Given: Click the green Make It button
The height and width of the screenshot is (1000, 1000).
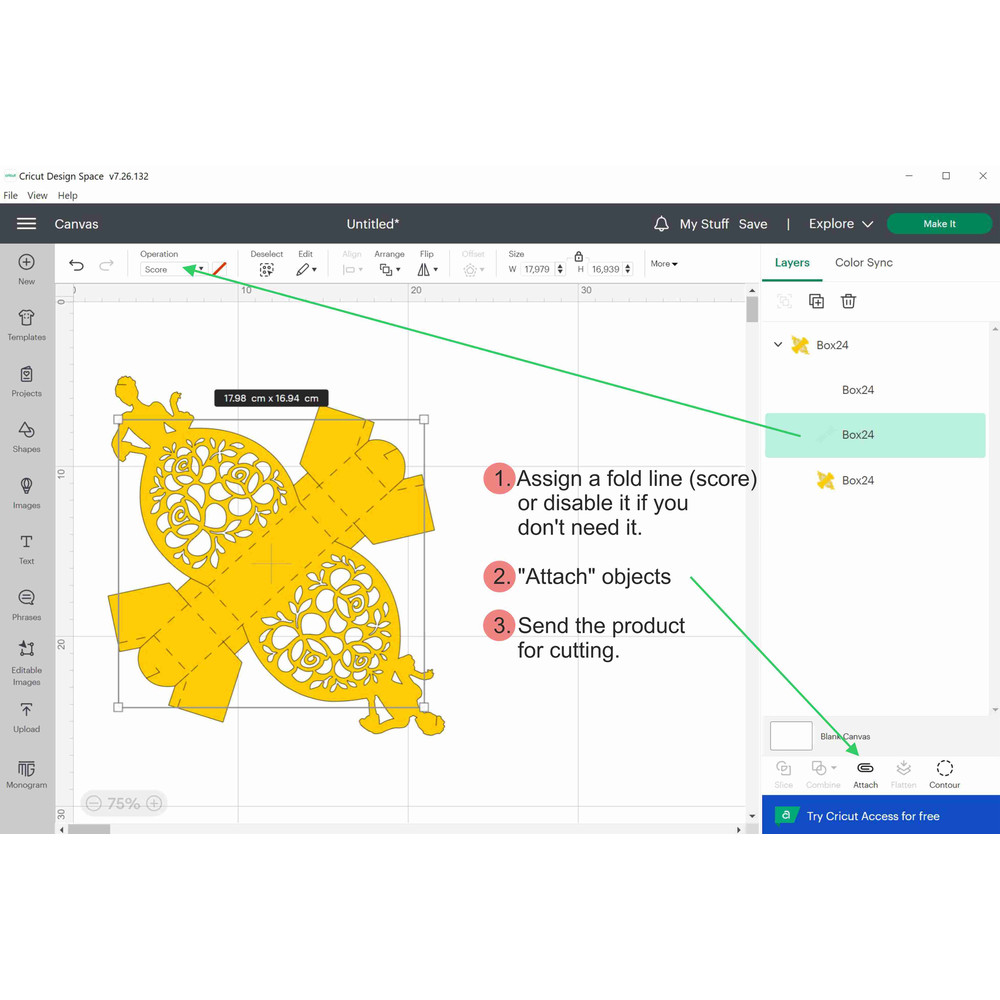Looking at the screenshot, I should coord(938,224).
